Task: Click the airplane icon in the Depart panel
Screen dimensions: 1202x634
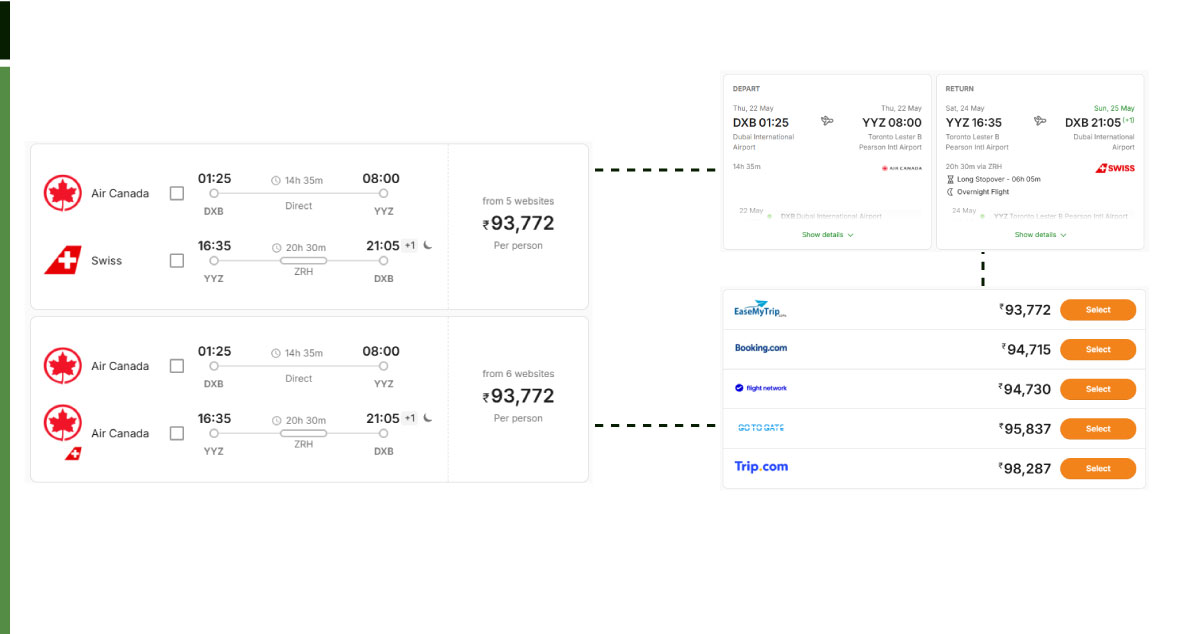Action: [827, 121]
